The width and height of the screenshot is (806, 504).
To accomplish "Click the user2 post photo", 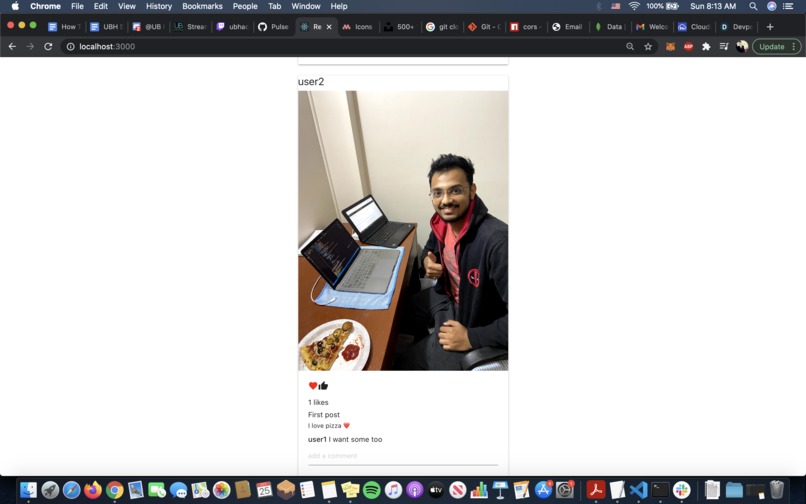I will 403,230.
